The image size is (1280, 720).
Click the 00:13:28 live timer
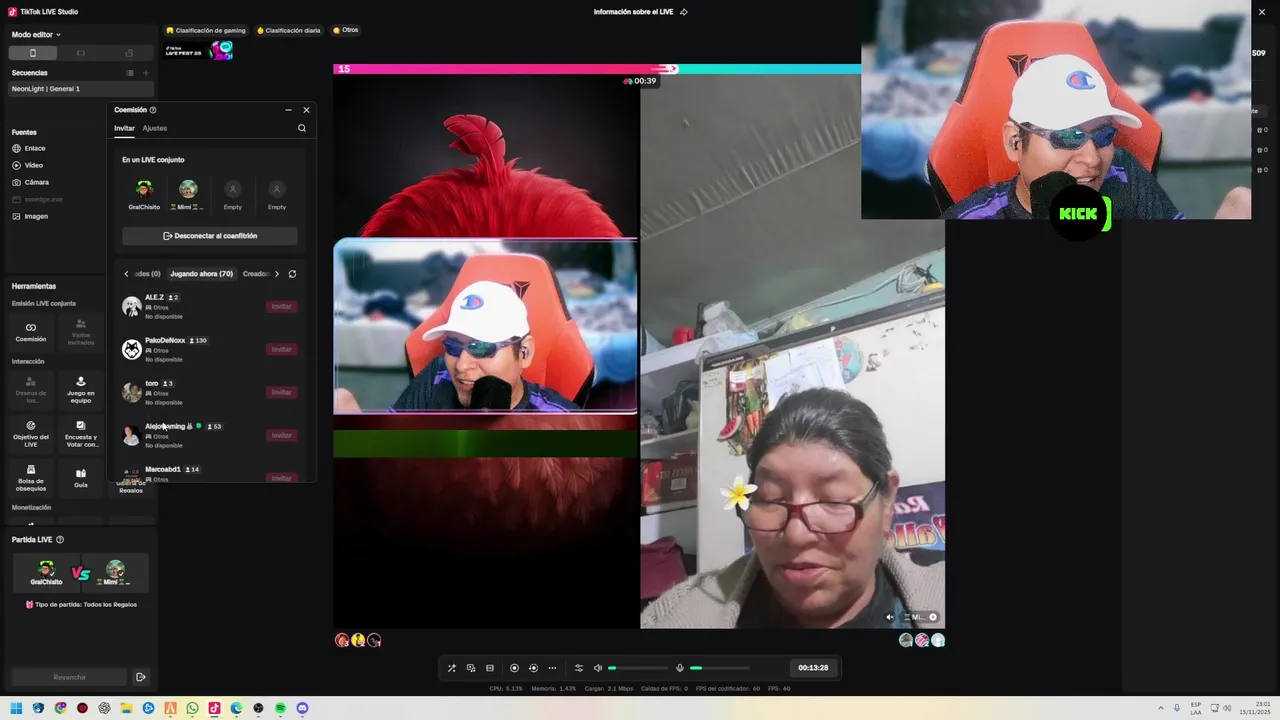click(813, 668)
